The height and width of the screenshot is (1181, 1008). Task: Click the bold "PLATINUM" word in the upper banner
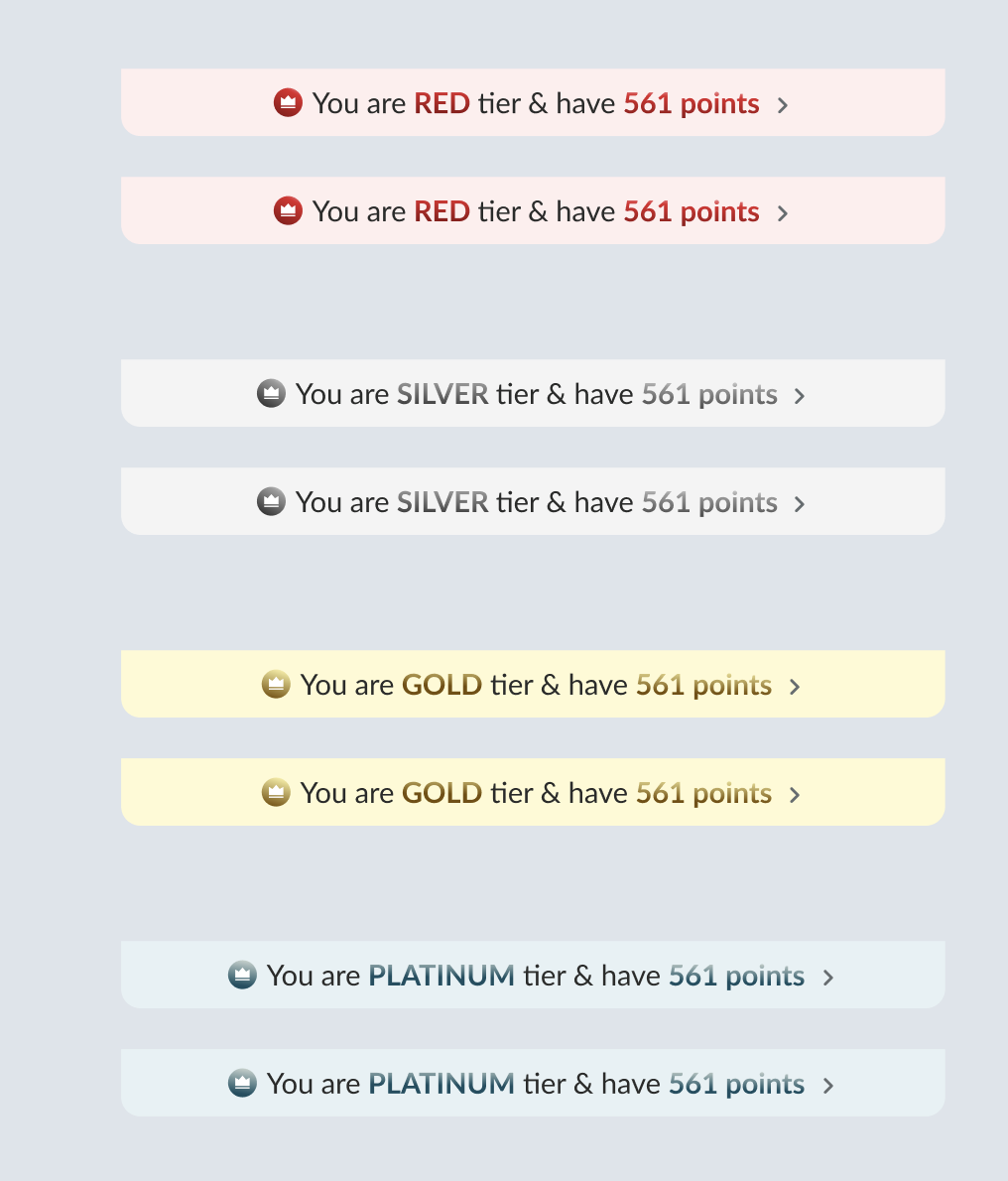[441, 976]
